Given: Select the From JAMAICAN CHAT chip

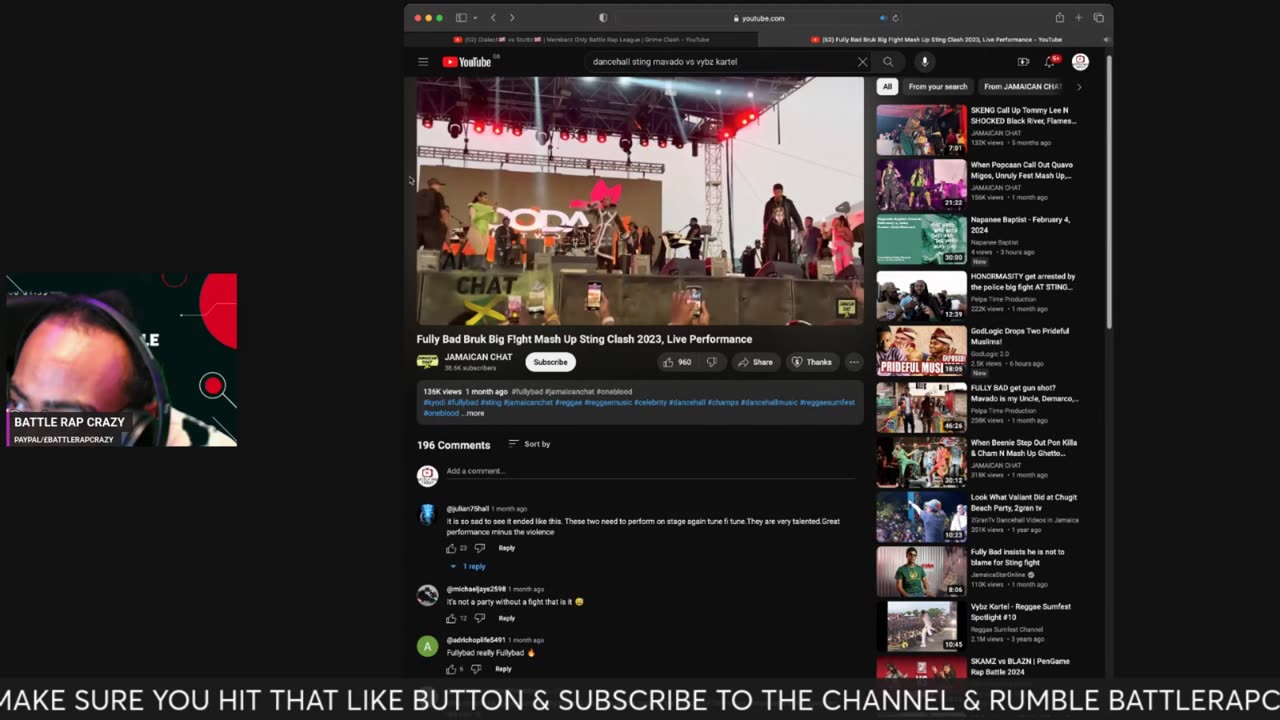Looking at the screenshot, I should click(x=1022, y=87).
